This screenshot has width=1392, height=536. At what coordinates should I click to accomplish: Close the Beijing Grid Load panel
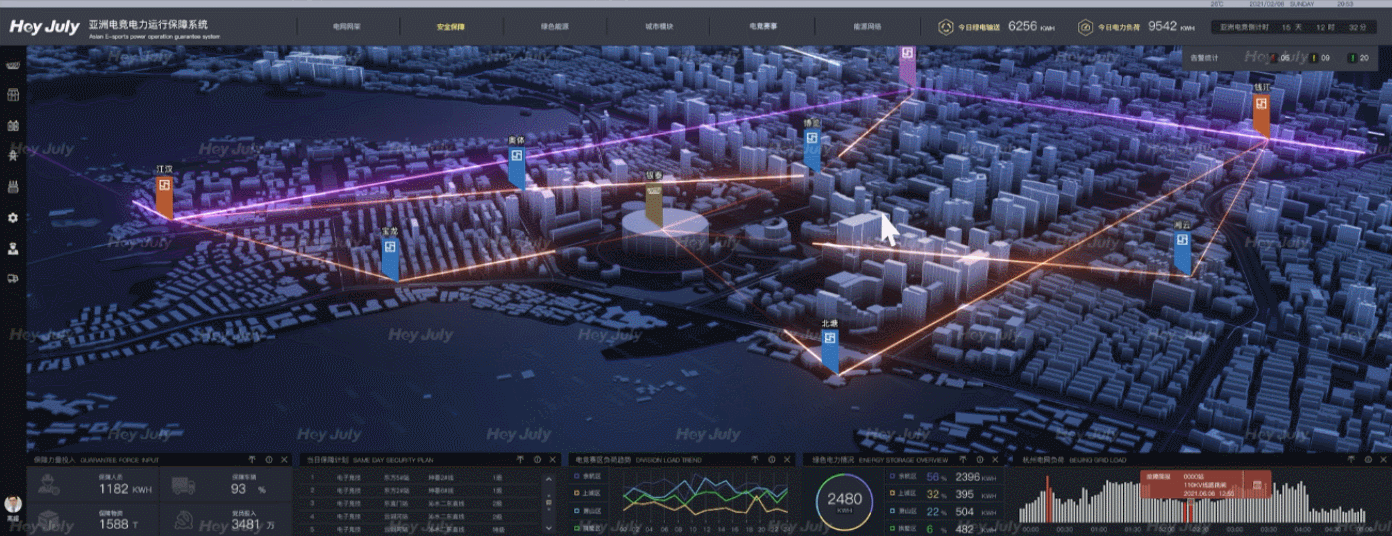pyautogui.click(x=1384, y=459)
